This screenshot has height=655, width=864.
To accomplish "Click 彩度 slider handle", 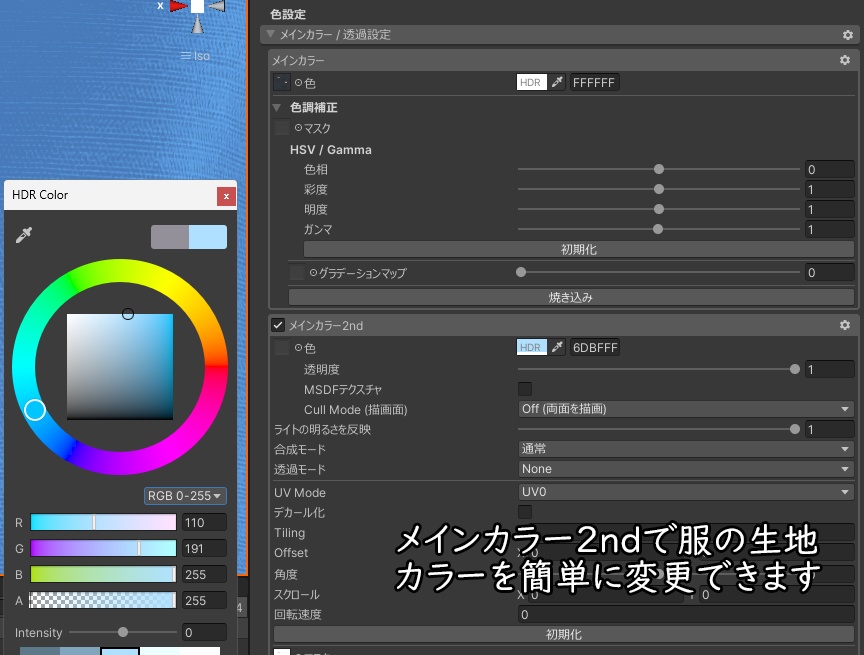I will tap(658, 189).
